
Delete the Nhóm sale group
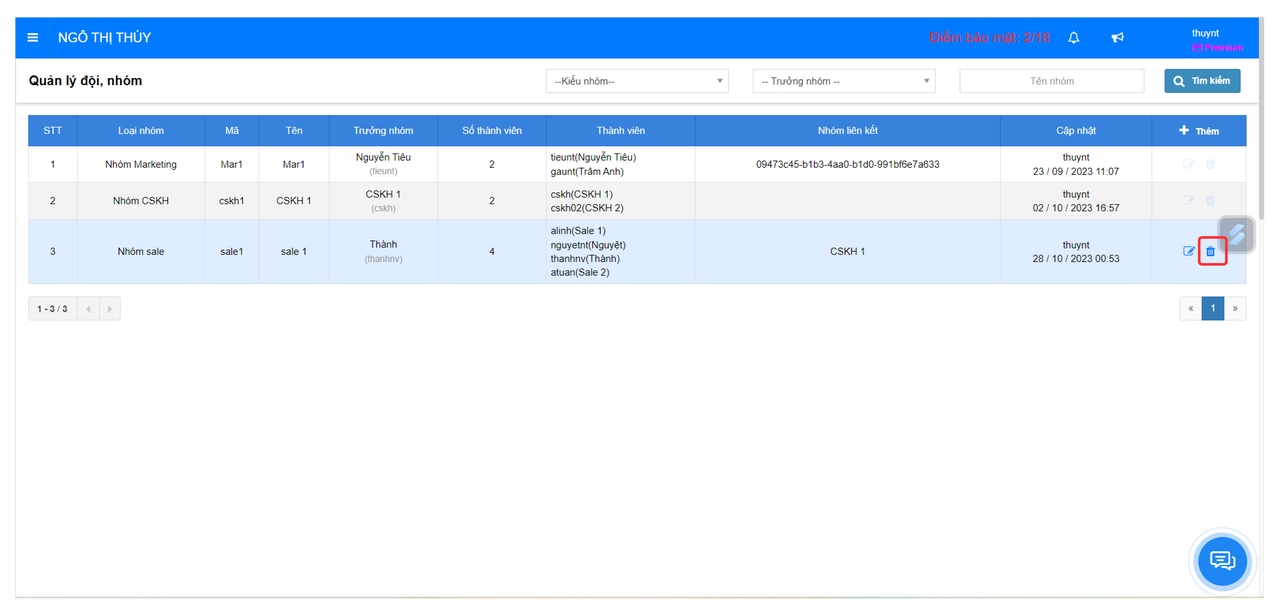pos(1210,252)
